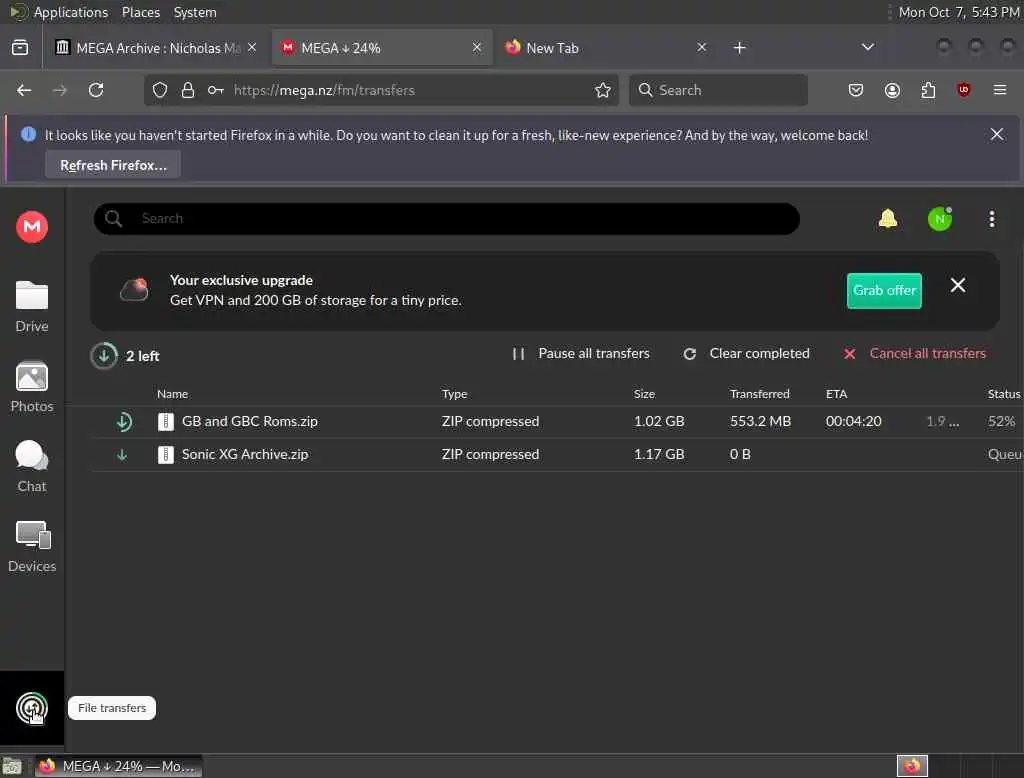
Task: Select the Sonic XG Archive.zip file name
Action: click(x=245, y=454)
